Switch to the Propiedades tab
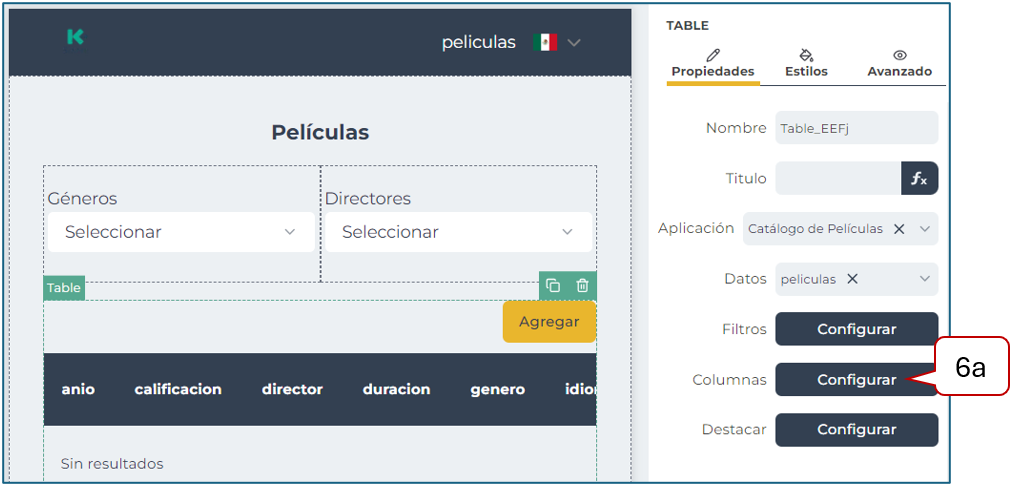The image size is (1012, 488). pyautogui.click(x=713, y=63)
